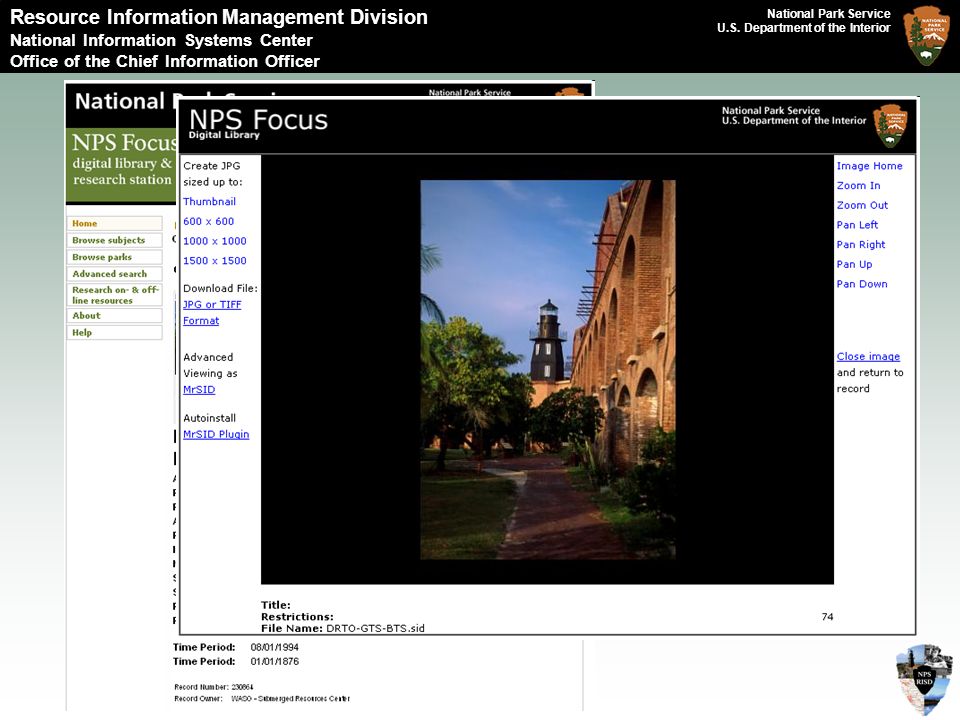The width and height of the screenshot is (960, 720).
Task: Open Research on- & off-line resources
Action: (x=114, y=295)
